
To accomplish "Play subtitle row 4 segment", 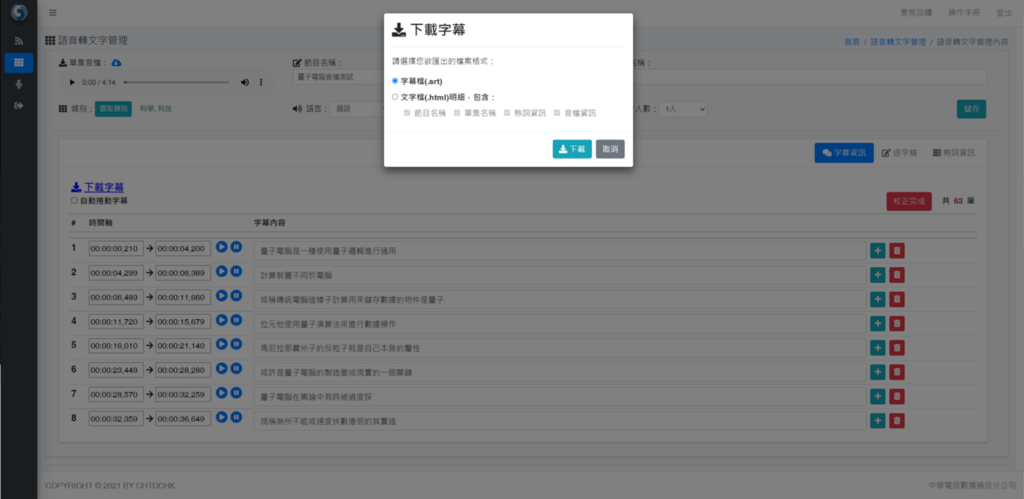I will point(221,319).
